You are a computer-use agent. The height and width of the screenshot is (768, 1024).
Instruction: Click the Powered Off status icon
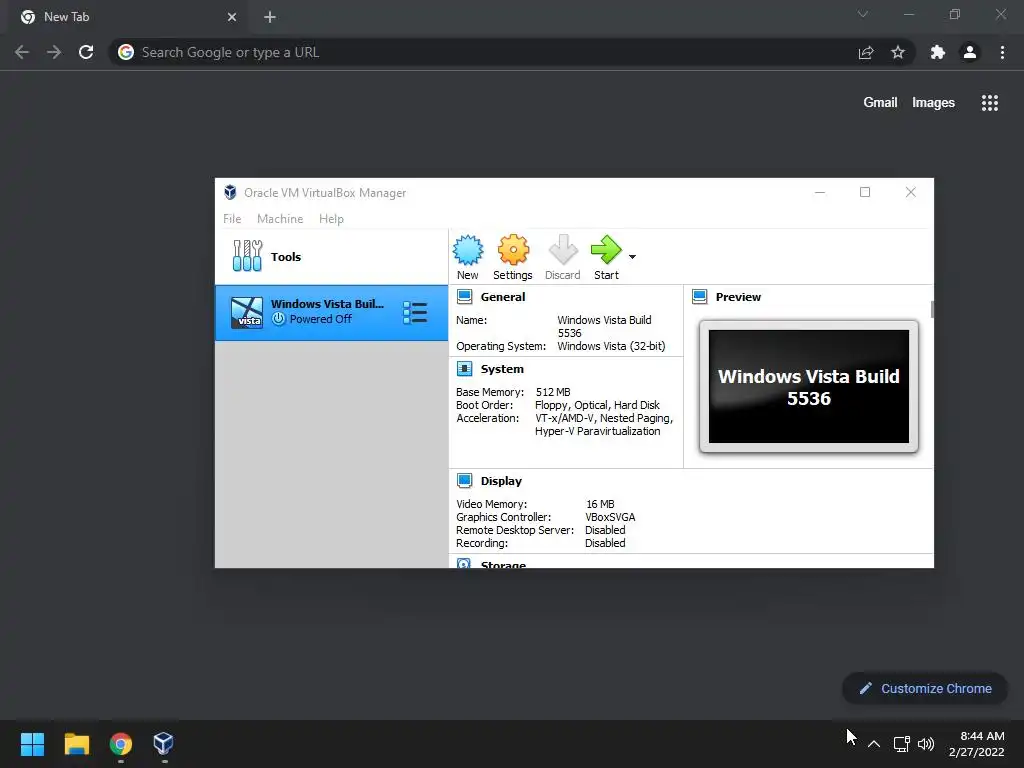pyautogui.click(x=279, y=319)
